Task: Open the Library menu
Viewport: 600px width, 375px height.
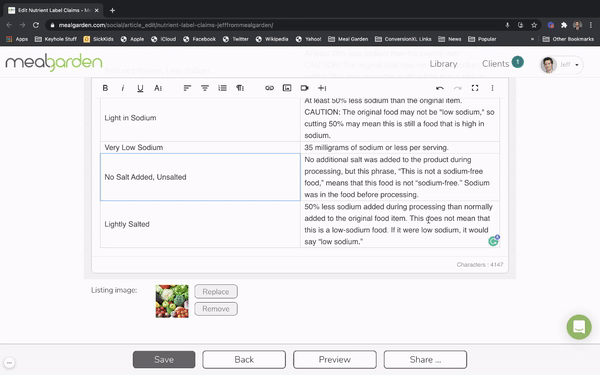Action: pos(443,64)
